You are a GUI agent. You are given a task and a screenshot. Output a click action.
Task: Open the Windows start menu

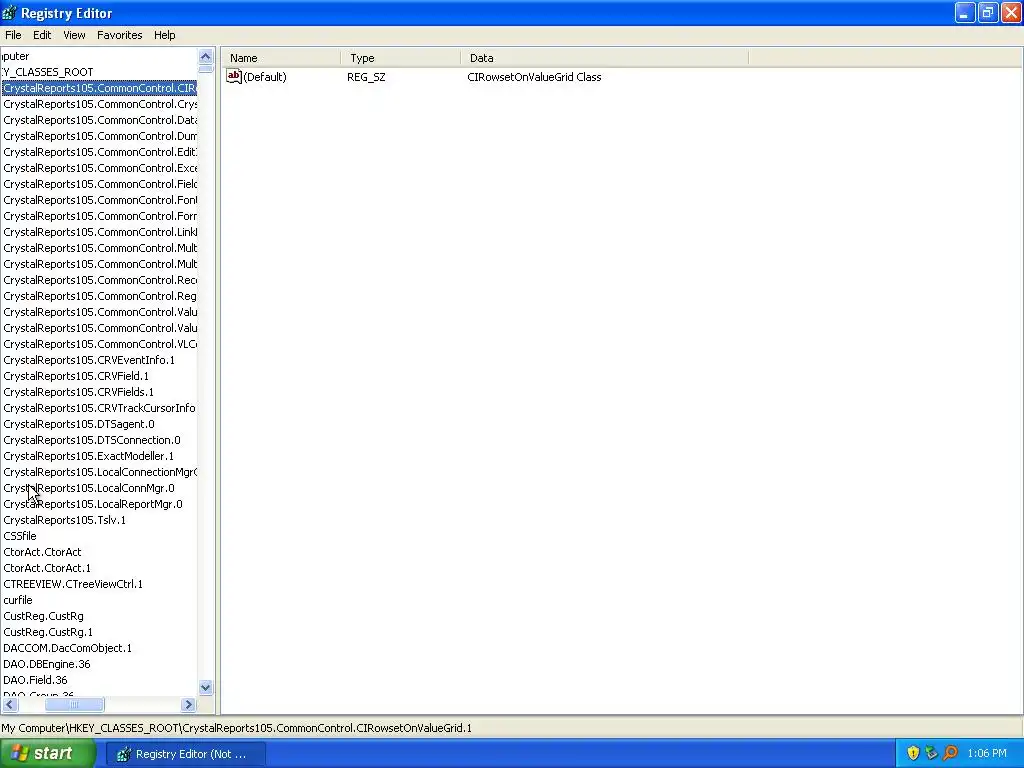point(48,754)
